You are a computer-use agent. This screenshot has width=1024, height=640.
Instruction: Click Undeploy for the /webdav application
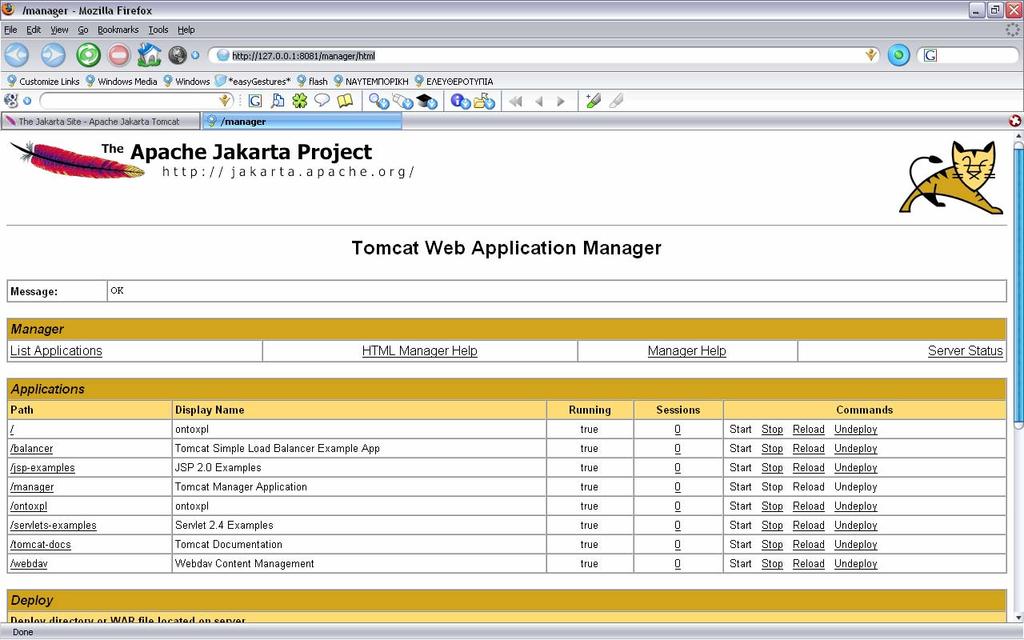(856, 564)
